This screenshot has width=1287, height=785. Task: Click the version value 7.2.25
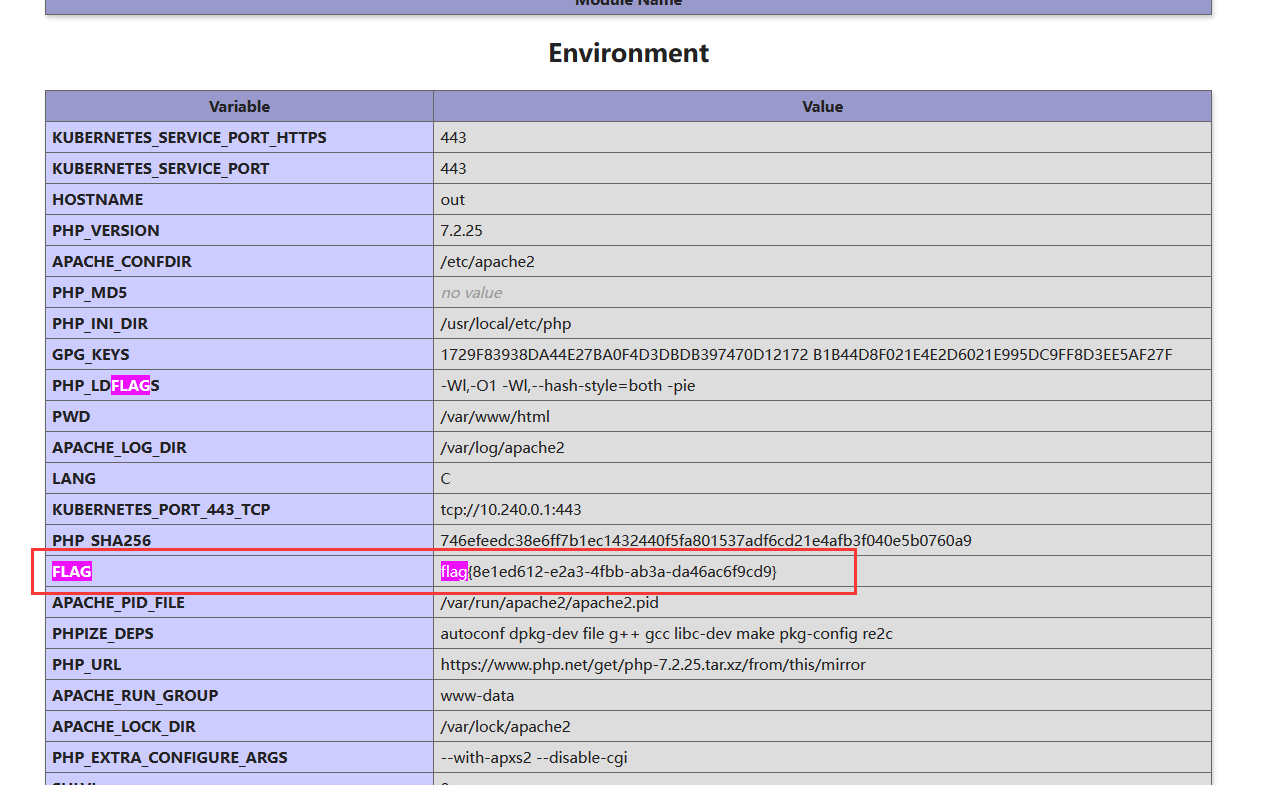coord(461,230)
